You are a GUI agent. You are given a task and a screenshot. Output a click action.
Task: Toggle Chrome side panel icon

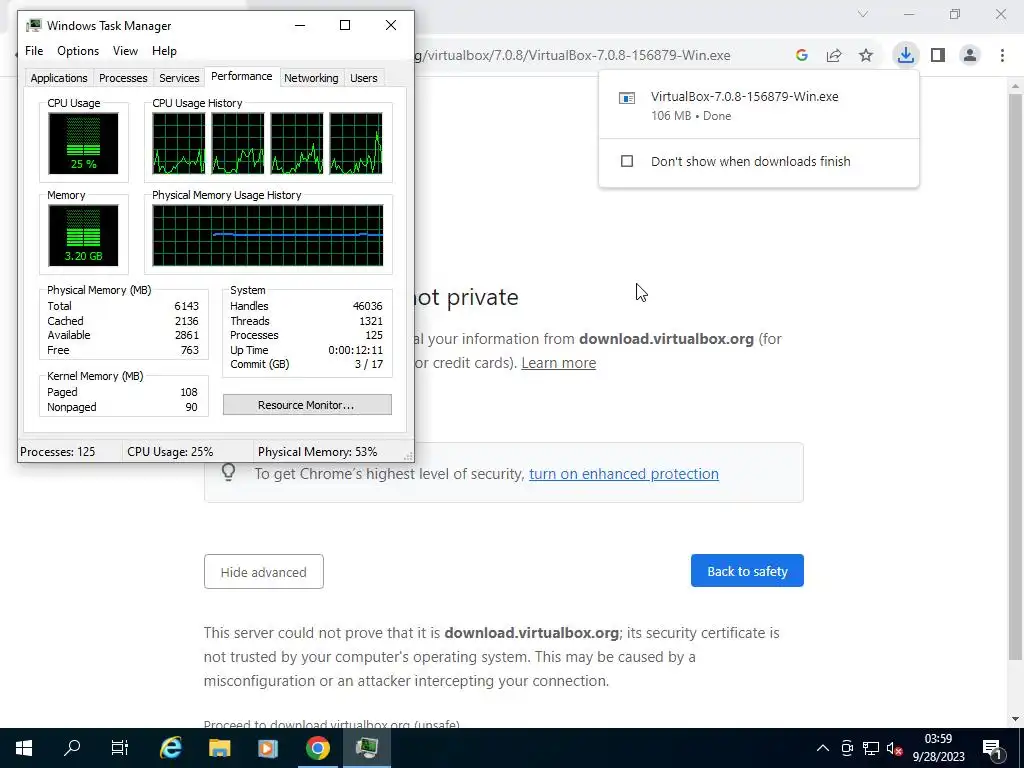(x=938, y=56)
